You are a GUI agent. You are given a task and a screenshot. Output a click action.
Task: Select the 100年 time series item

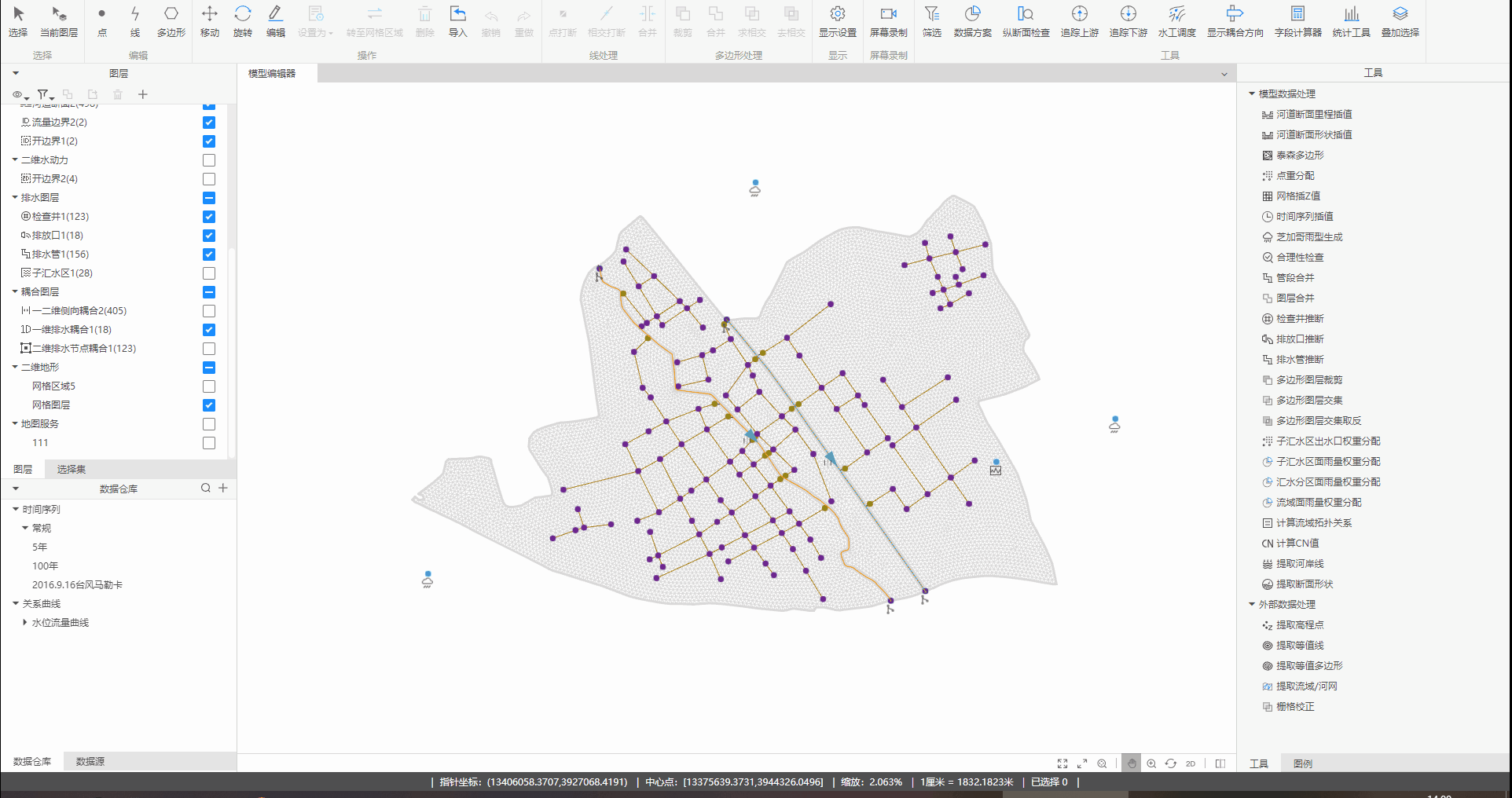(45, 566)
